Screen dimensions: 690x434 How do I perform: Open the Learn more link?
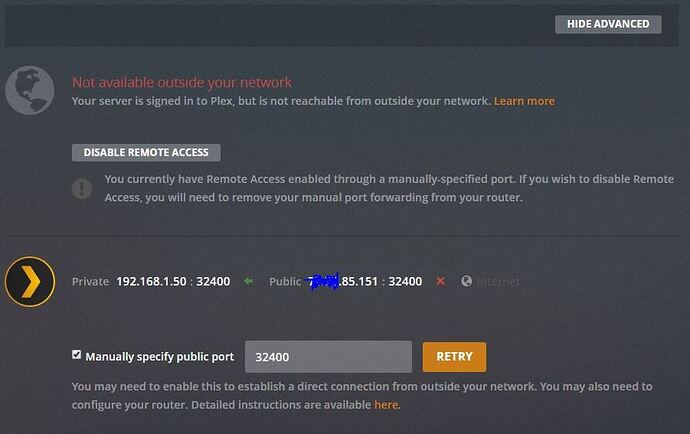[524, 101]
